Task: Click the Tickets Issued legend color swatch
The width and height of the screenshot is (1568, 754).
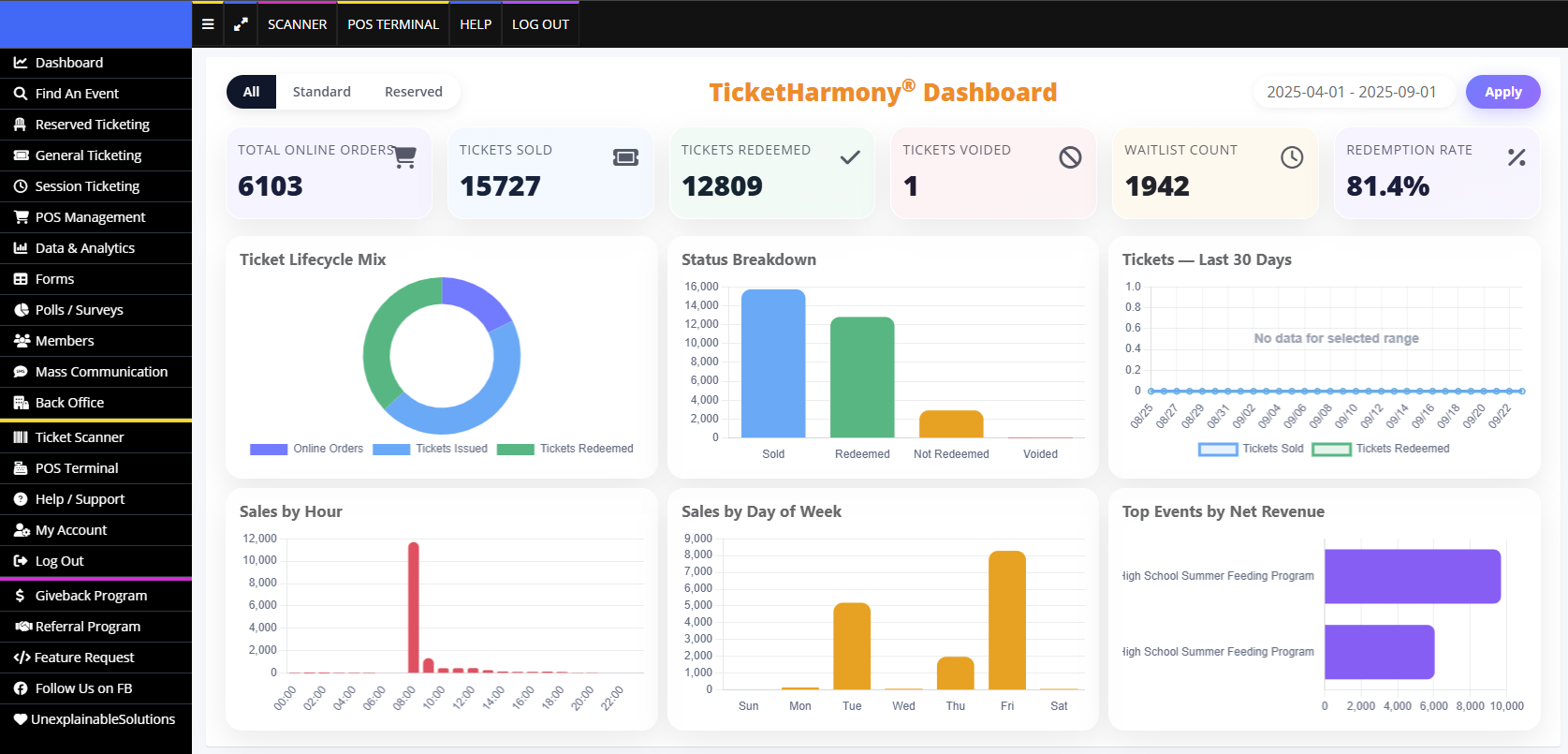Action: click(x=391, y=450)
